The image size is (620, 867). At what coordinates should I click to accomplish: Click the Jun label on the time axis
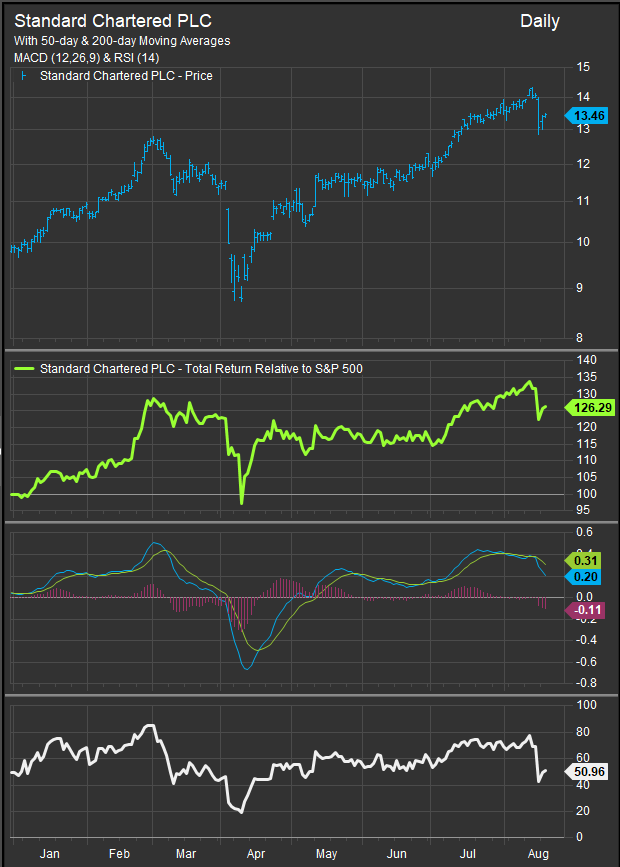pyautogui.click(x=397, y=854)
